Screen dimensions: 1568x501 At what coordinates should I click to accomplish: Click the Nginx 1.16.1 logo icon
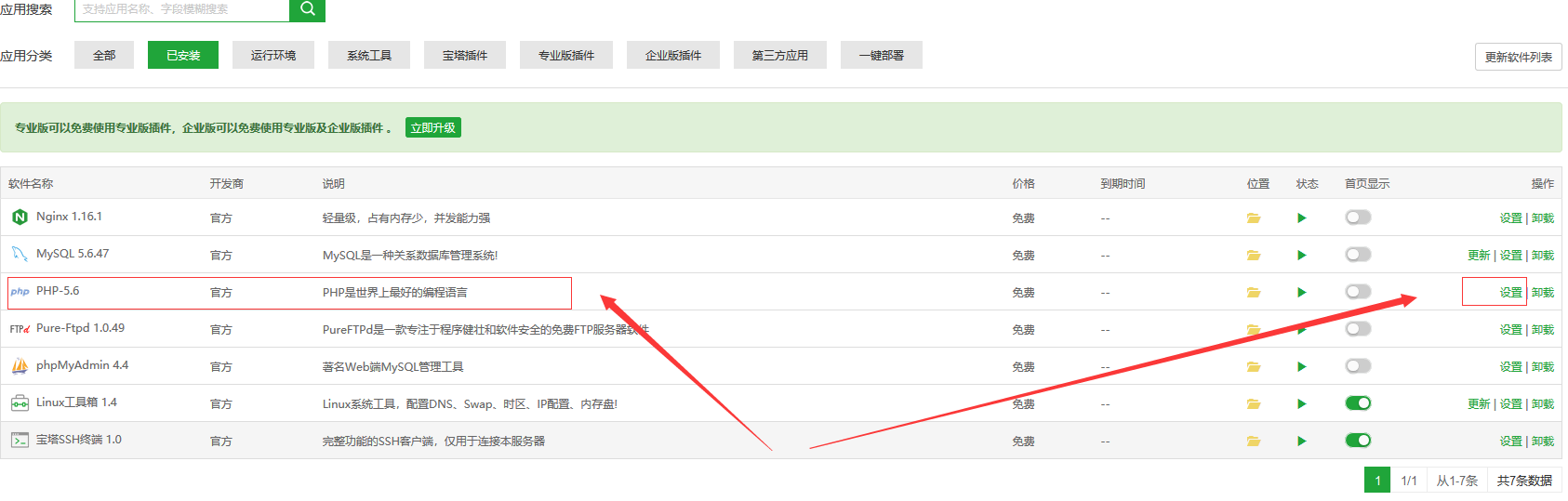click(20, 217)
